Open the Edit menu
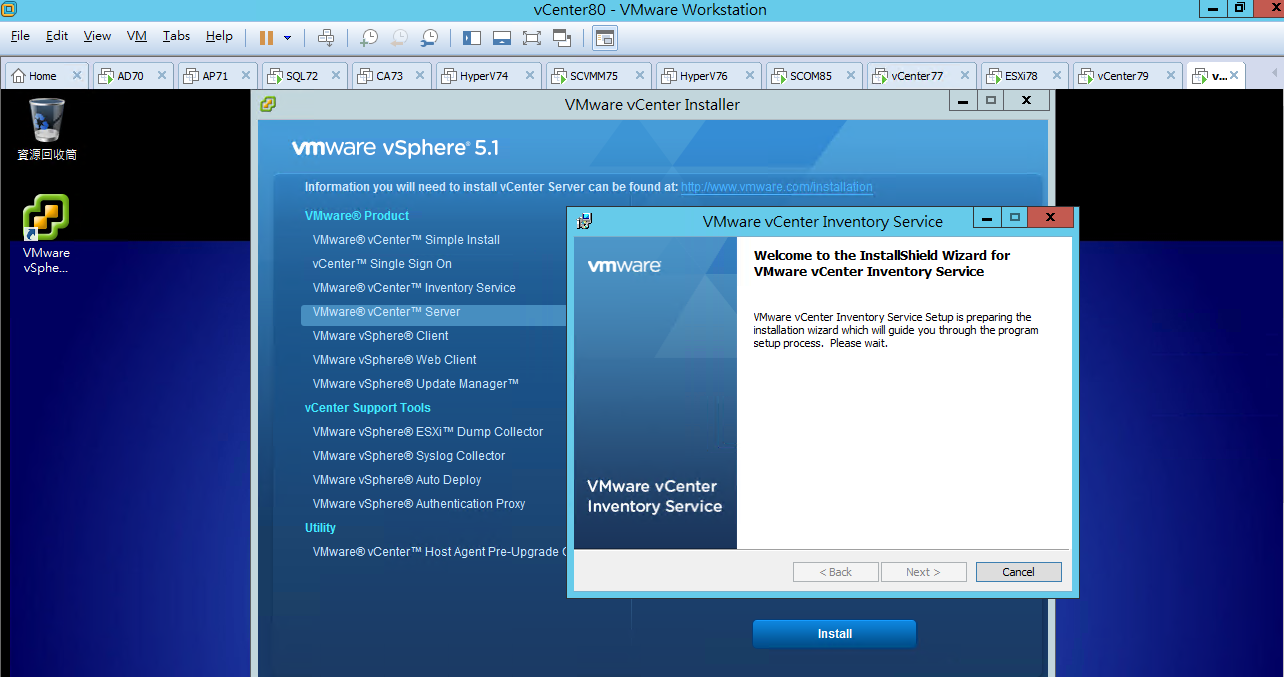 [x=57, y=36]
